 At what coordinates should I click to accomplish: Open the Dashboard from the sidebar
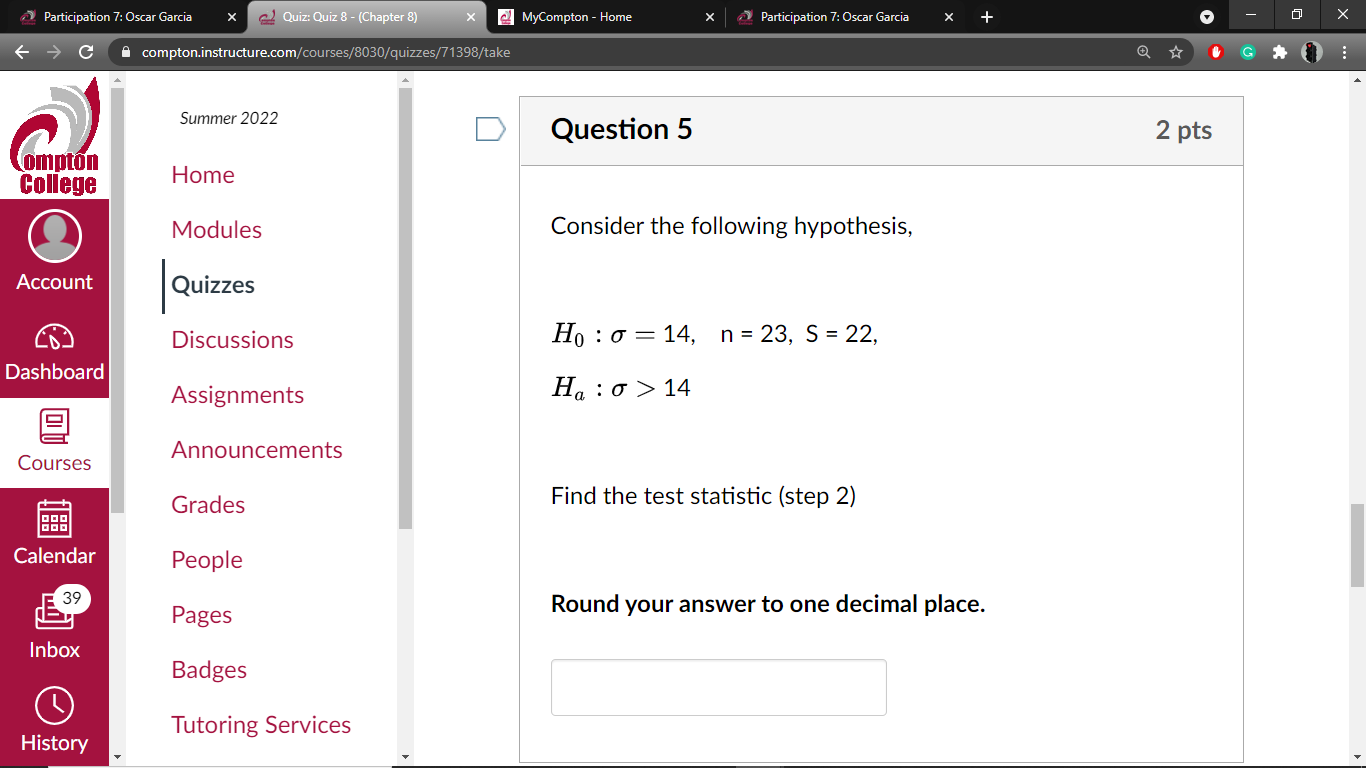pos(54,345)
